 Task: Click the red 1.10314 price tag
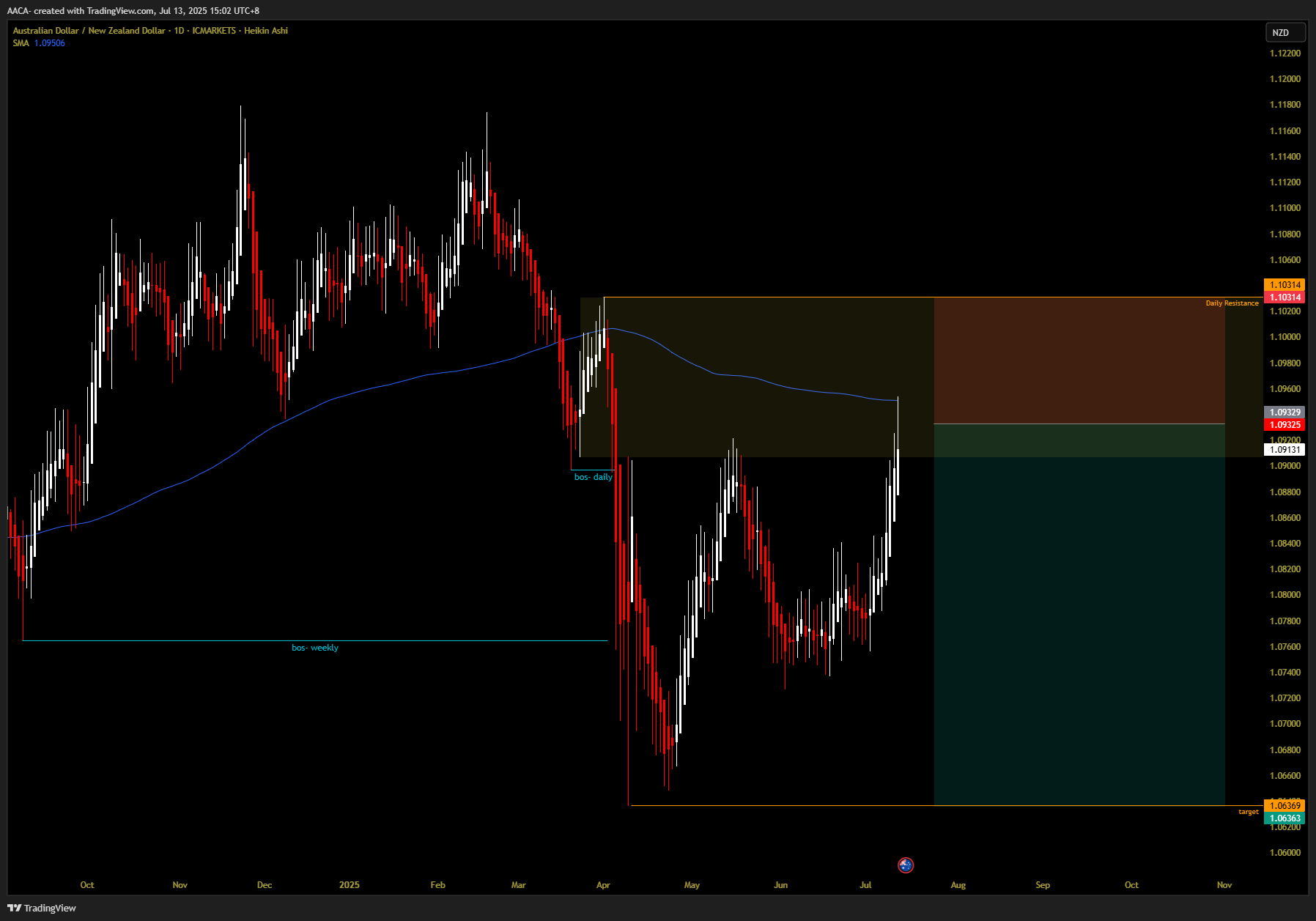click(x=1284, y=297)
